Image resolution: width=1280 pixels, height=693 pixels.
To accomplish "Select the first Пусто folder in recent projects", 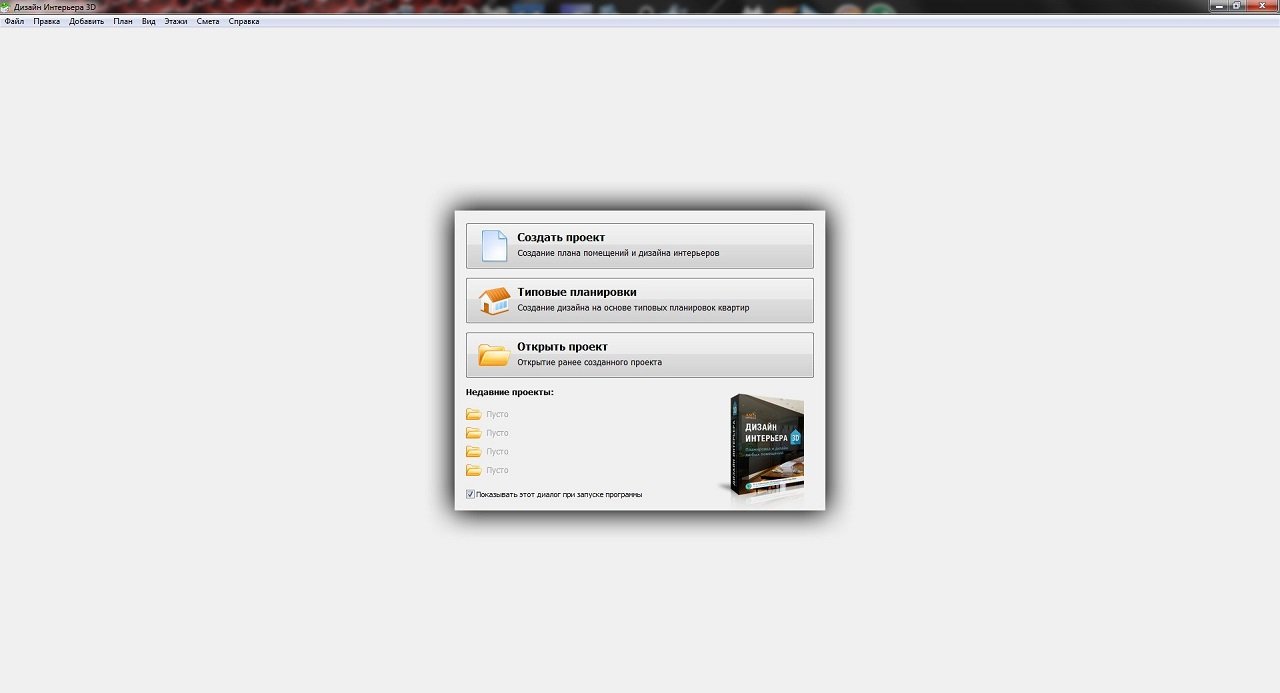I will (474, 414).
